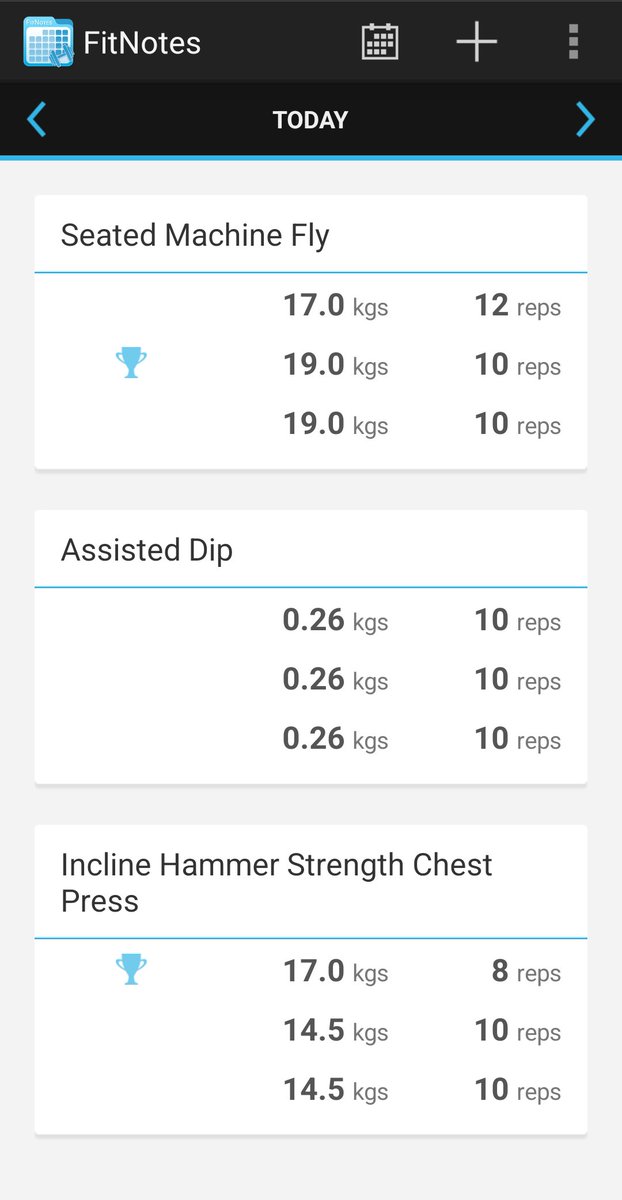Tap the trophy icon in Incline Hammer Strength

coord(131,968)
